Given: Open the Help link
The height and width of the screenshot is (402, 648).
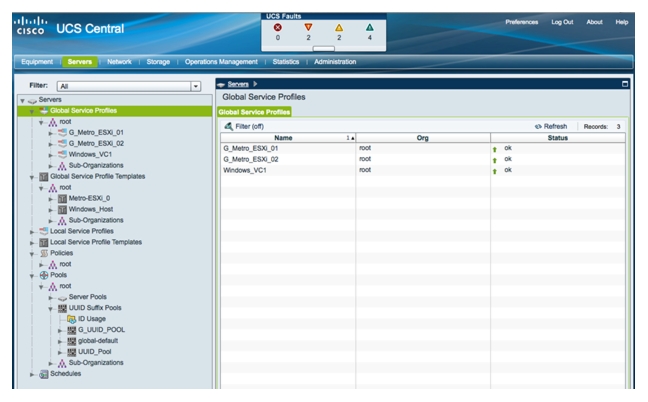Looking at the screenshot, I should pyautogui.click(x=622, y=22).
